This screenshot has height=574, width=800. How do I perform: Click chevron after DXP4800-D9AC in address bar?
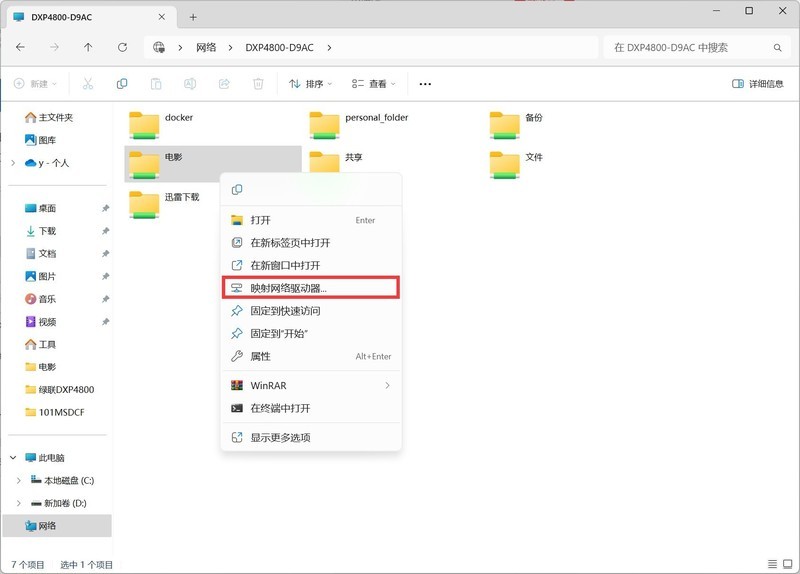pyautogui.click(x=330, y=47)
